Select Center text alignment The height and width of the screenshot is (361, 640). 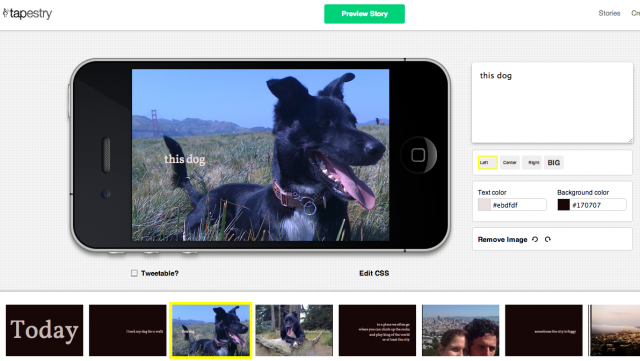pyautogui.click(x=509, y=163)
